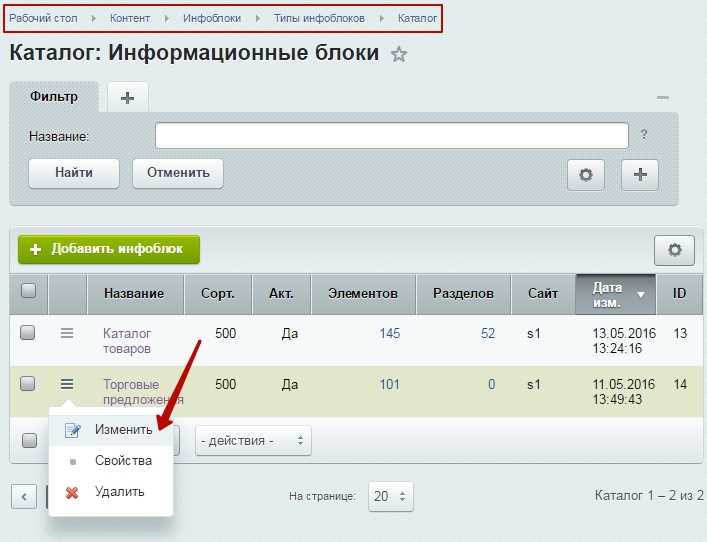Sort by ID column header

pyautogui.click(x=679, y=294)
